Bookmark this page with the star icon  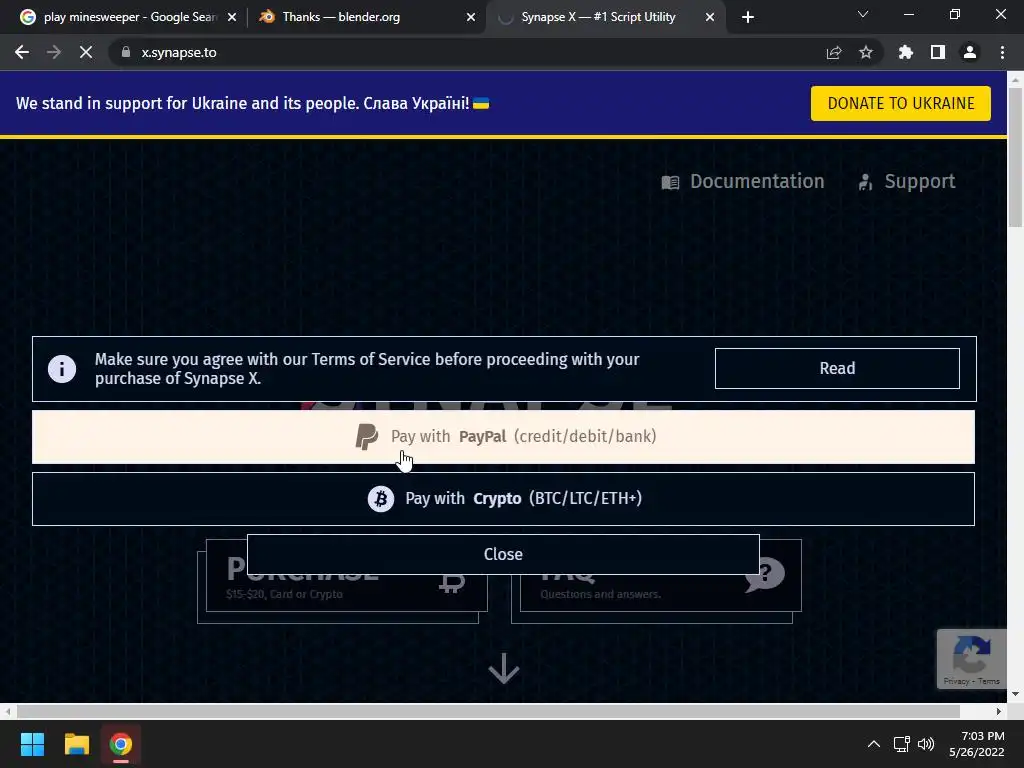coord(866,52)
